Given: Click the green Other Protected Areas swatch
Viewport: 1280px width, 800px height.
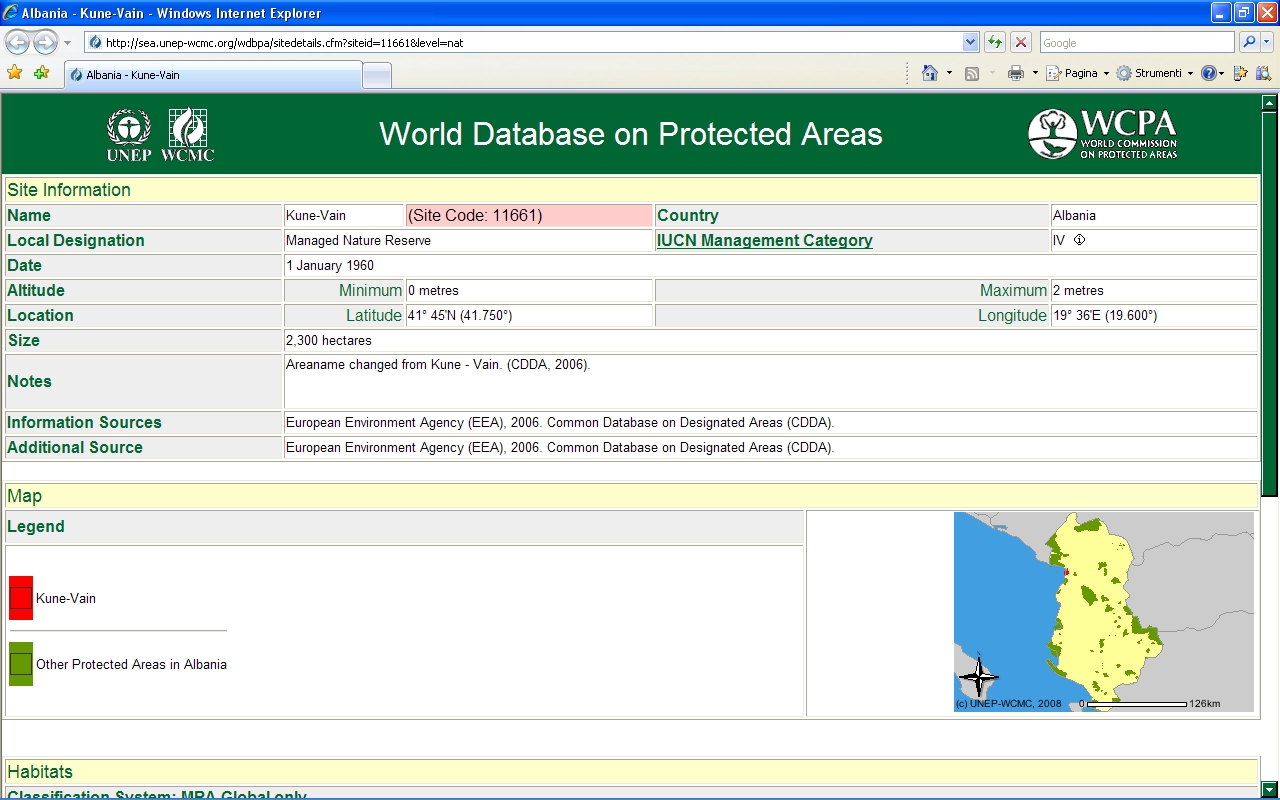Looking at the screenshot, I should [x=21, y=664].
